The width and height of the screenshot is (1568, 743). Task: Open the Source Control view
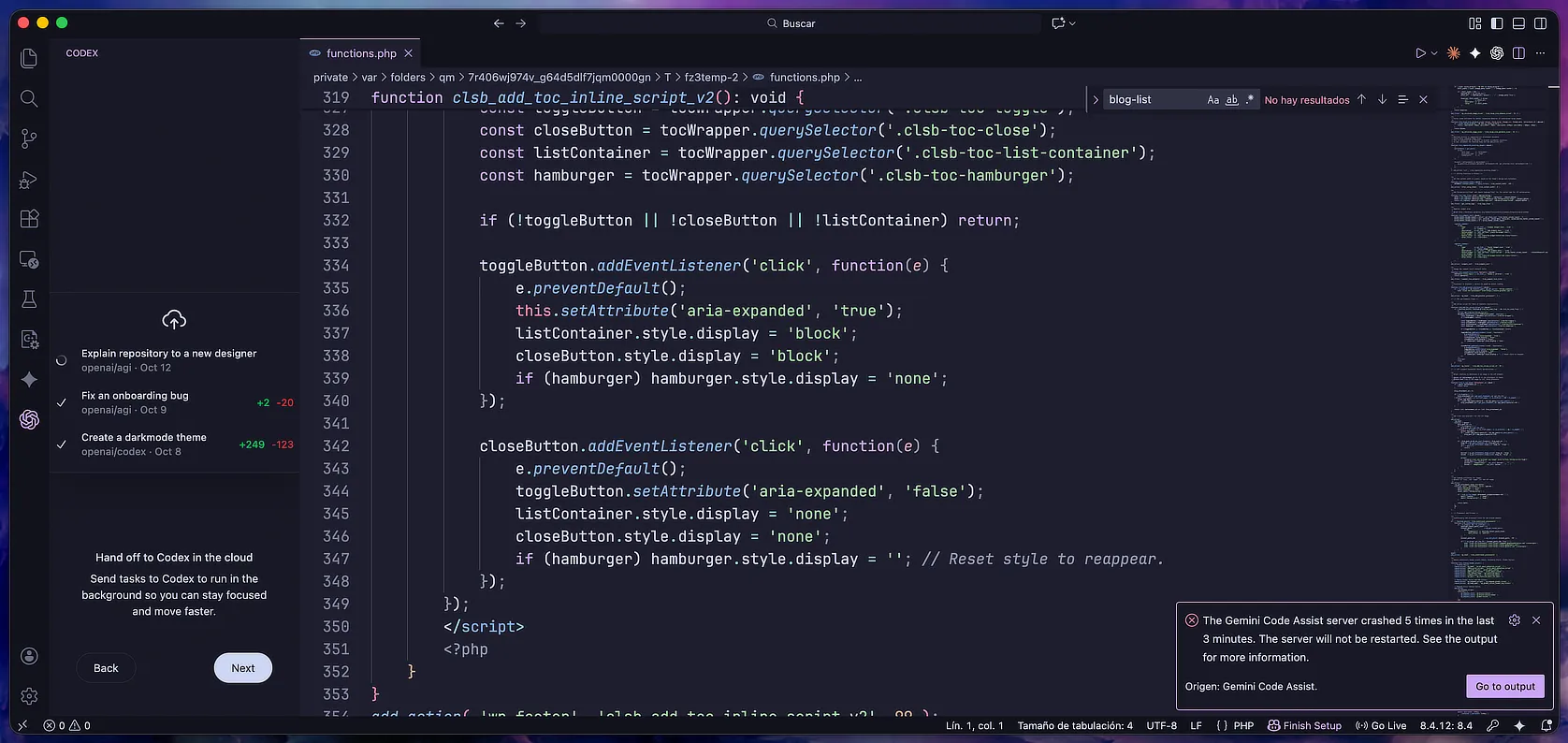coord(29,138)
